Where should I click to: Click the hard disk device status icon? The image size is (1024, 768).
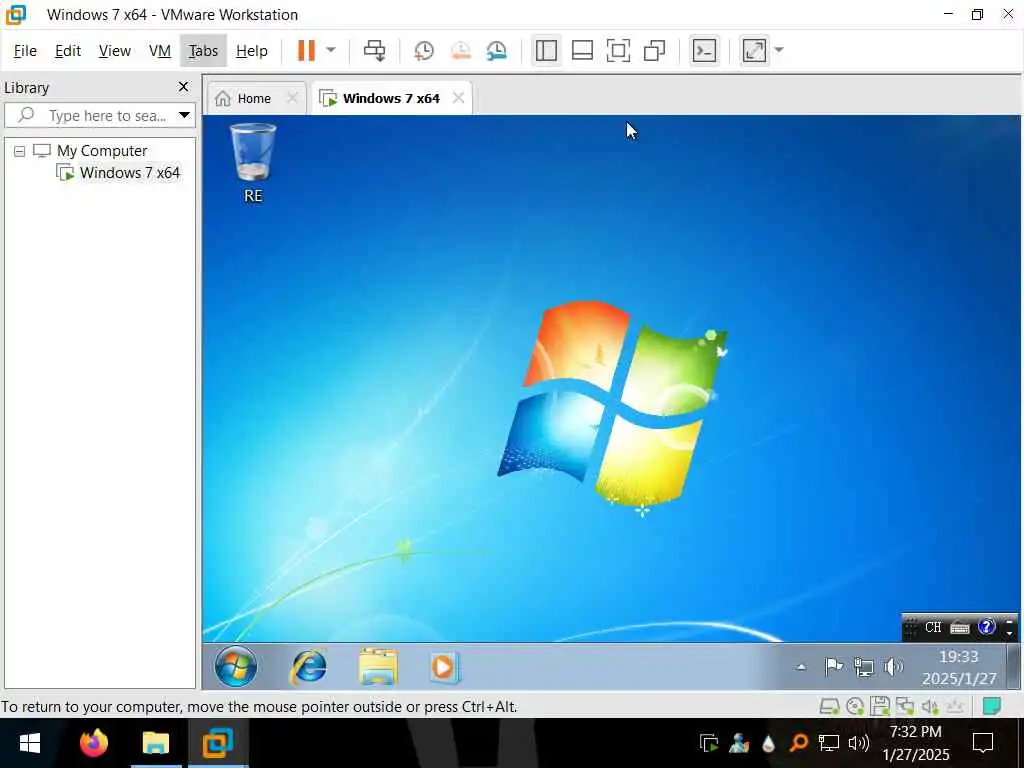829,706
